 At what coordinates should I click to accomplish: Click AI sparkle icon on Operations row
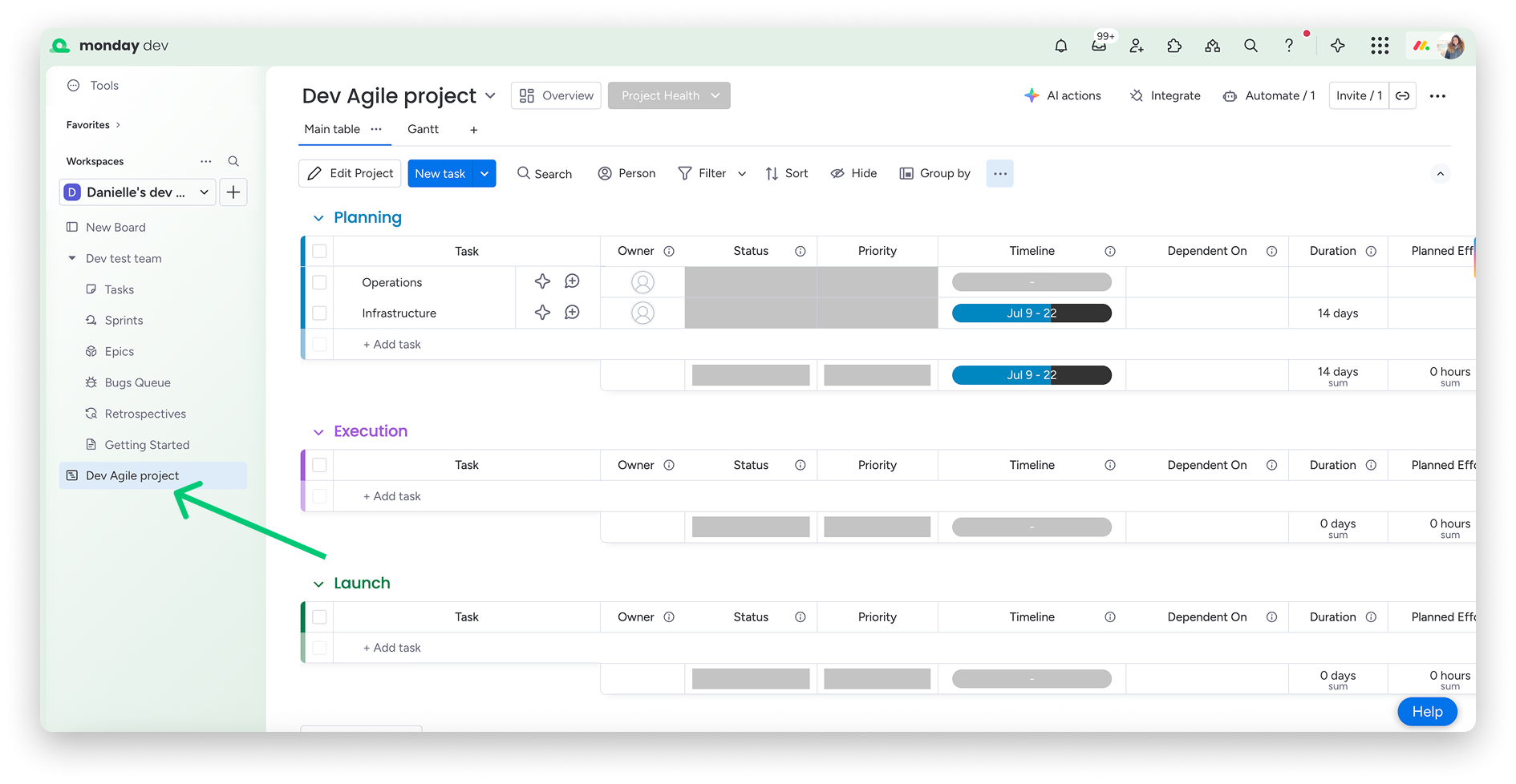coord(543,281)
